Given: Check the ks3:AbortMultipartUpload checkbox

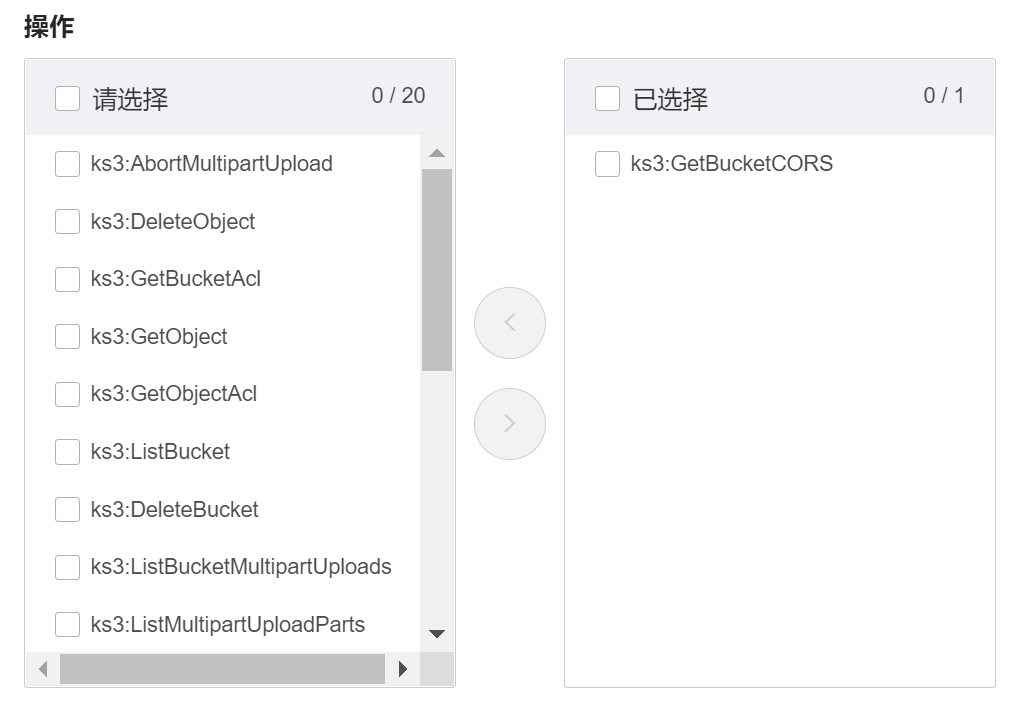Looking at the screenshot, I should point(67,164).
